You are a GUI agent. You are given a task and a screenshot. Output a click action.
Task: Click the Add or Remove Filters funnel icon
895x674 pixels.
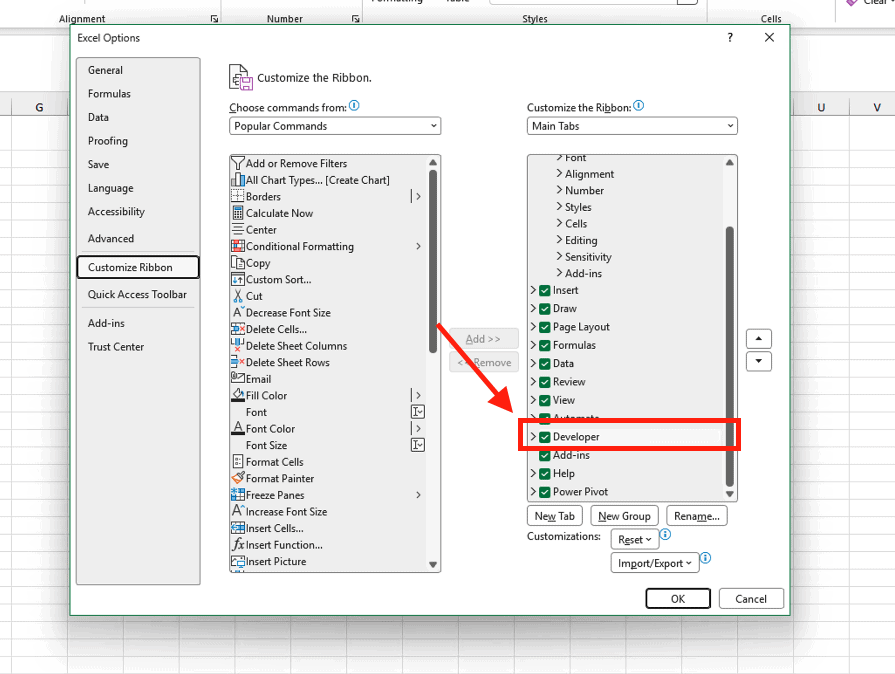238,163
